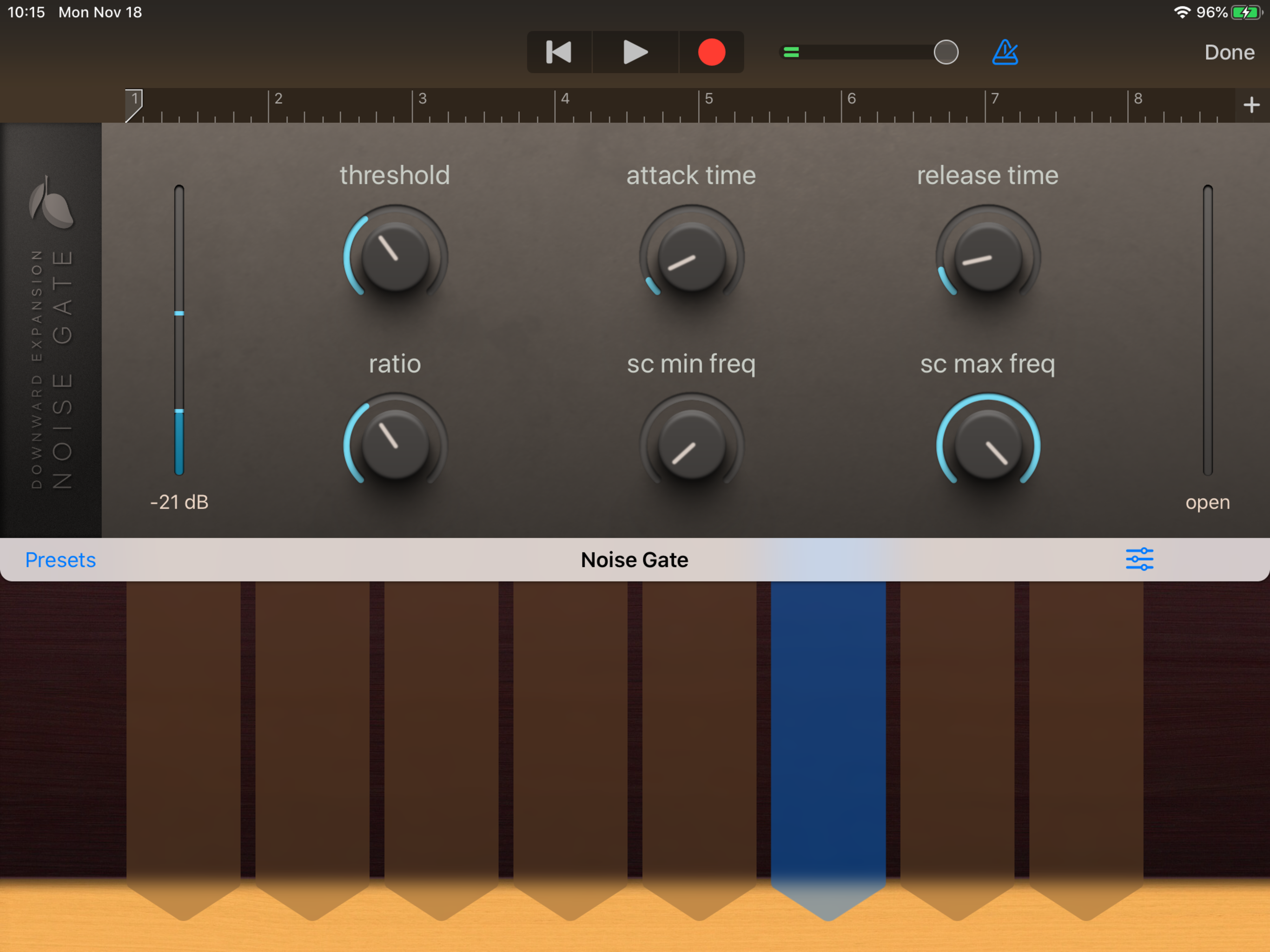Open track controls via the sliders icon
This screenshot has height=952, width=1270.
(1139, 559)
